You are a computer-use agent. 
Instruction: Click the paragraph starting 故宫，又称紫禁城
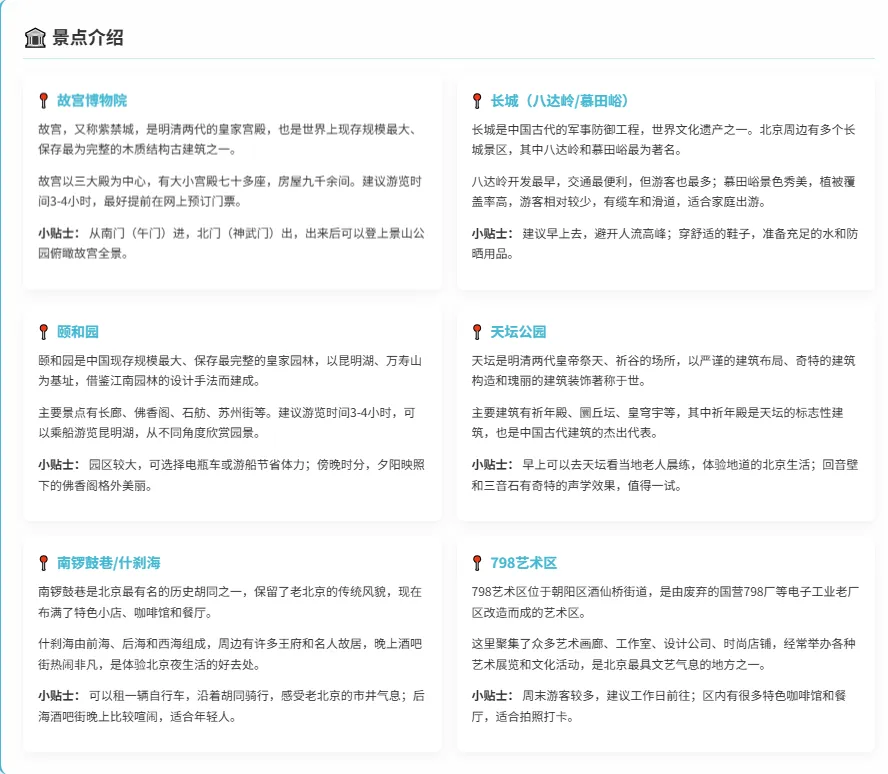coord(230,140)
